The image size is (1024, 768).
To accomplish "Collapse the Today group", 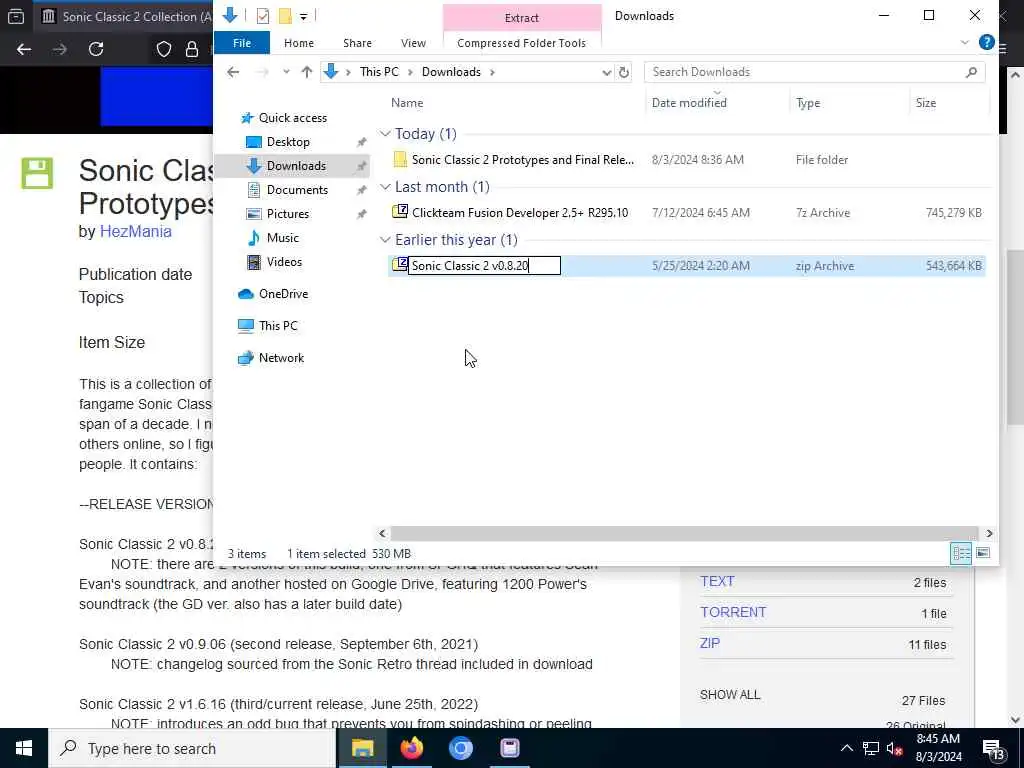I will 385,134.
